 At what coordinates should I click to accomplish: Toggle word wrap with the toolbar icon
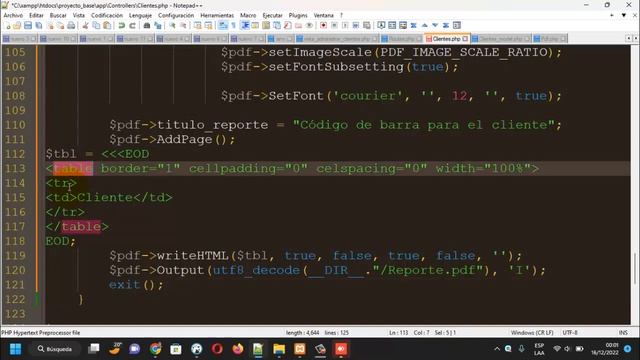223,26
